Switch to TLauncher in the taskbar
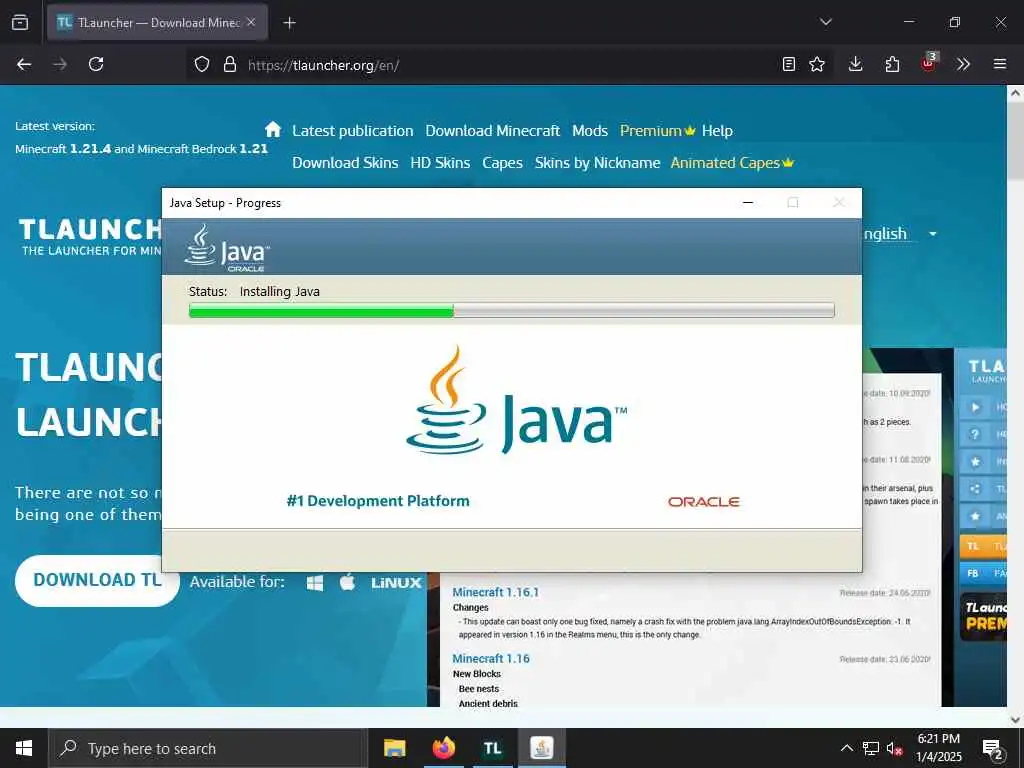This screenshot has width=1024, height=768. point(492,748)
